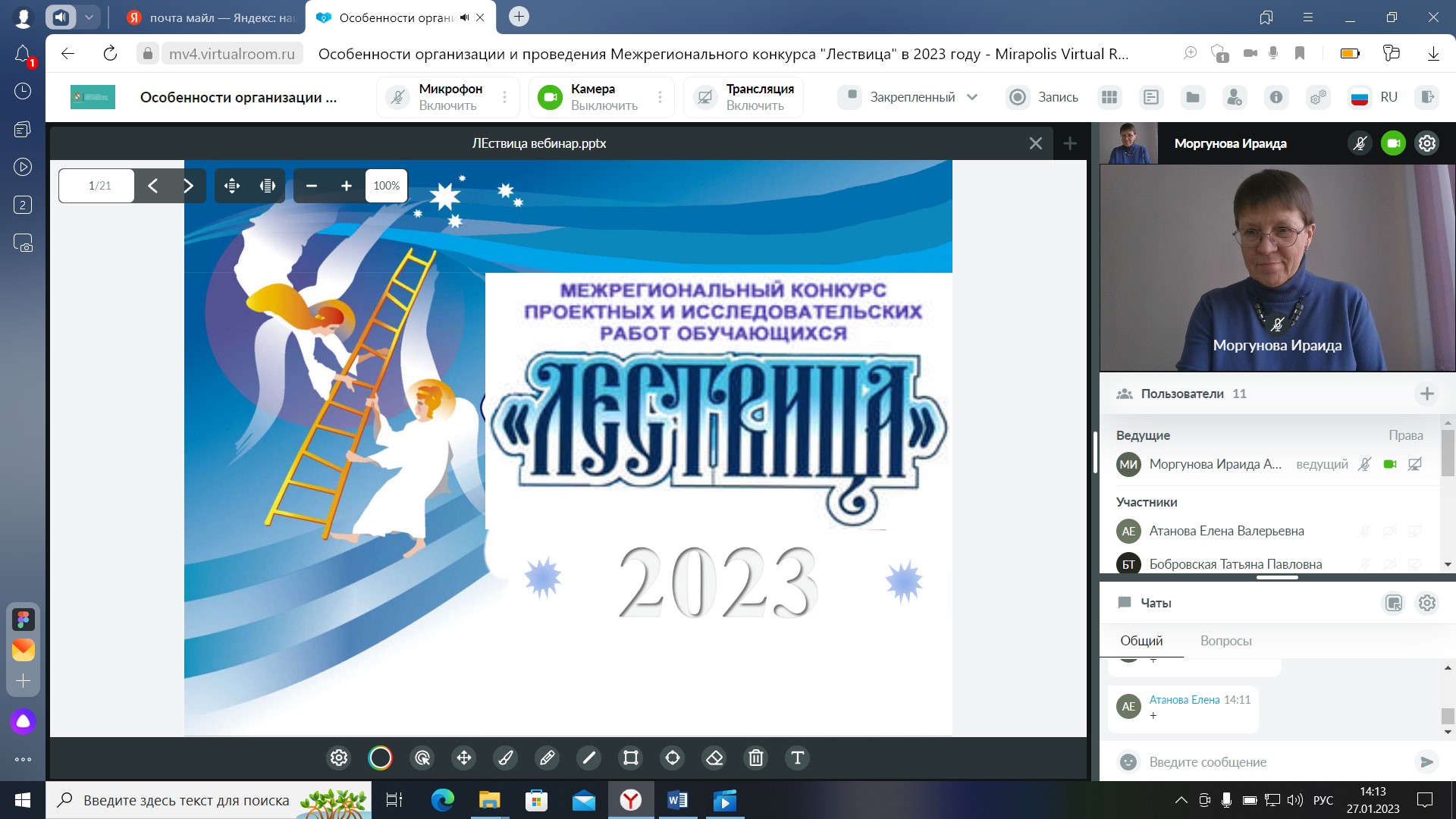Switch to the Вопросы chat tab

click(x=1225, y=641)
